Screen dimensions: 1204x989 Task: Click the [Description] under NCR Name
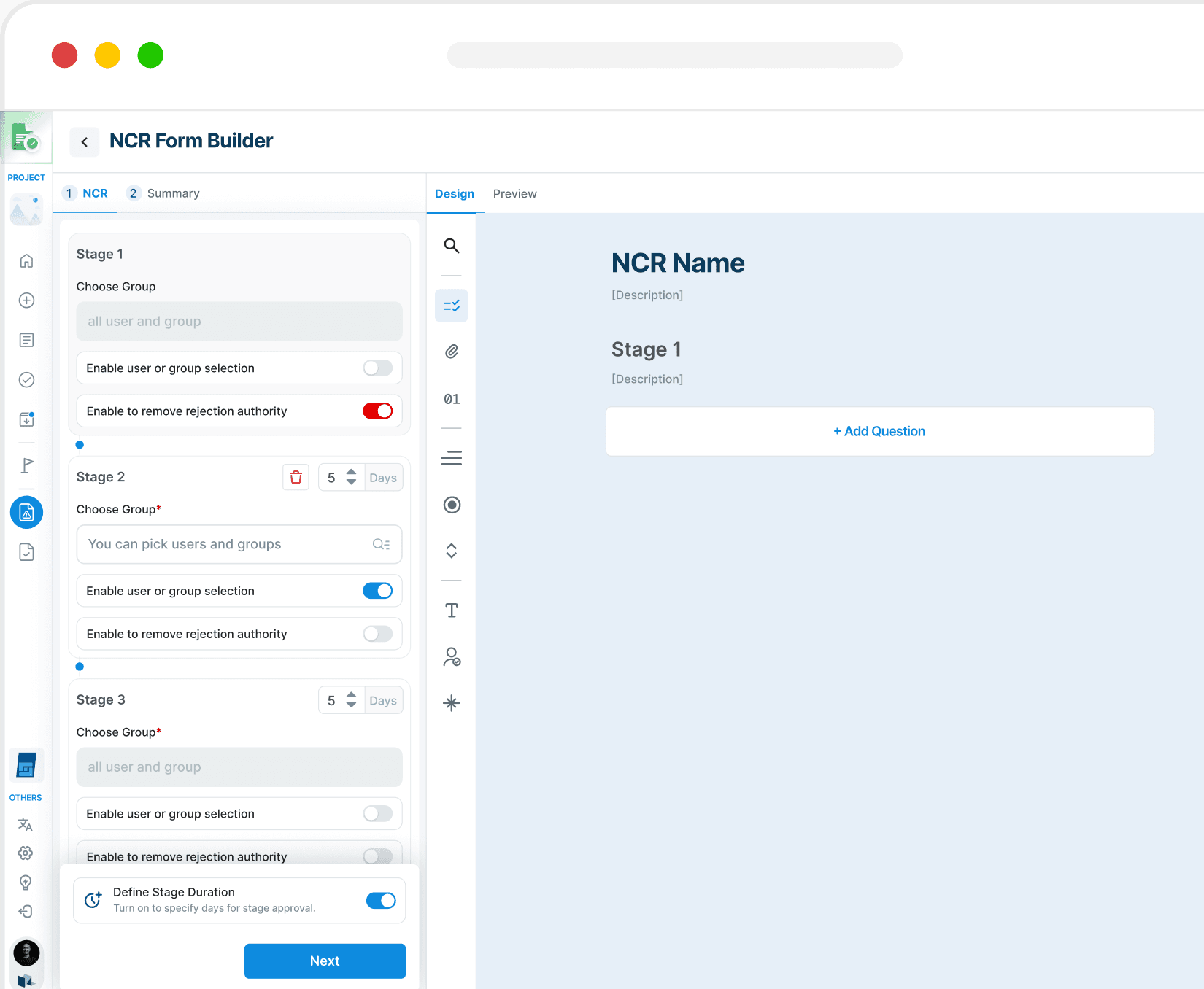pos(647,295)
